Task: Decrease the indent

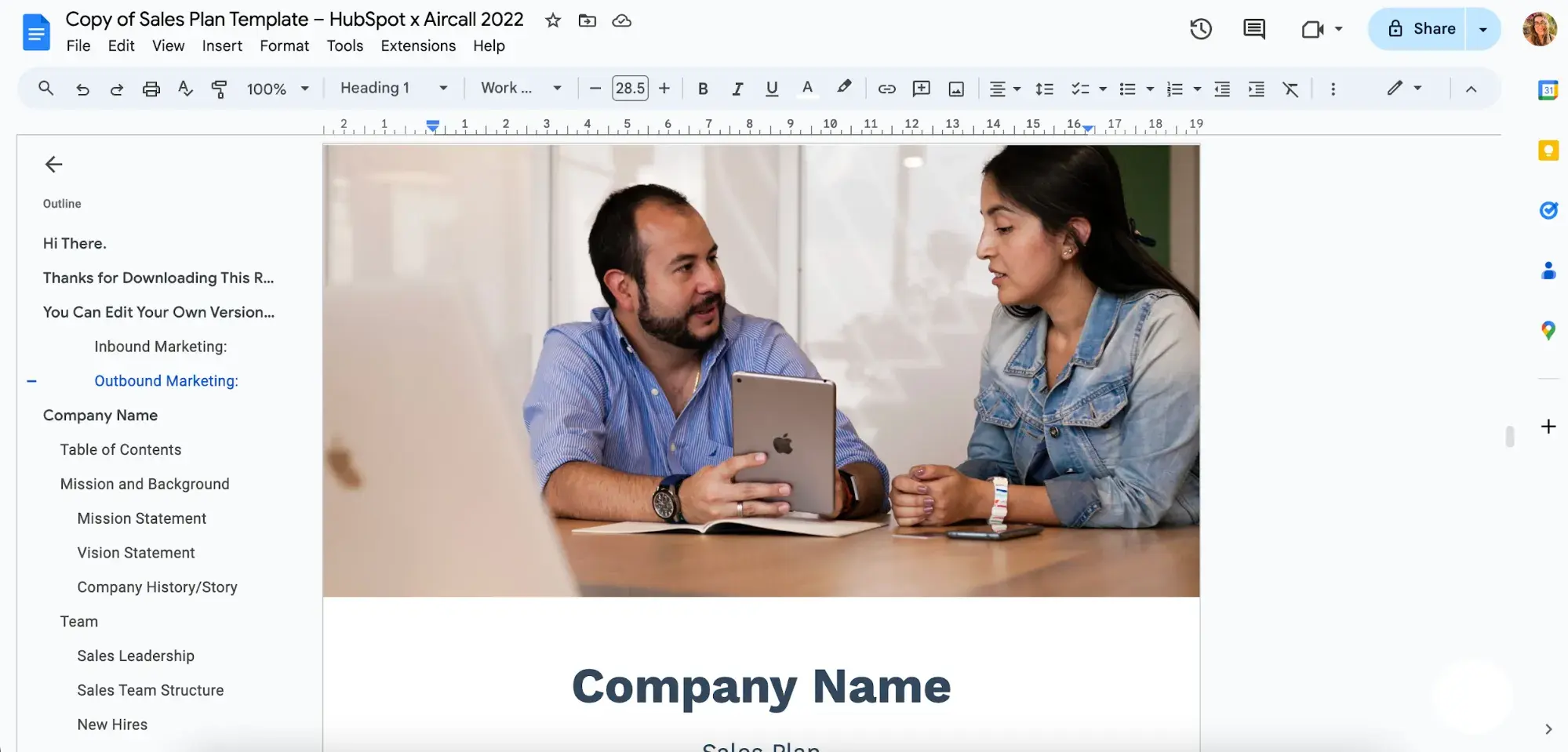Action: [1222, 89]
